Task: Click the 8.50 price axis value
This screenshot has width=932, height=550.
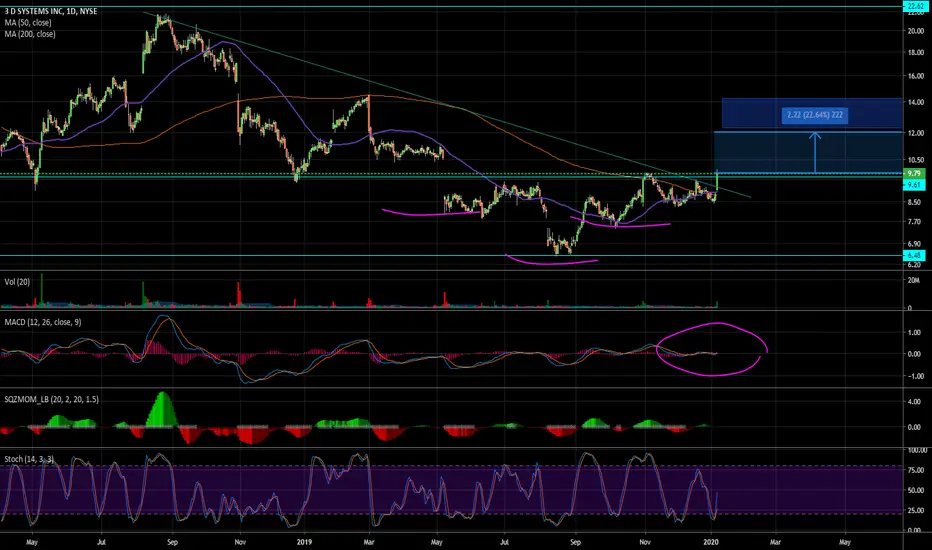Action: (x=915, y=203)
